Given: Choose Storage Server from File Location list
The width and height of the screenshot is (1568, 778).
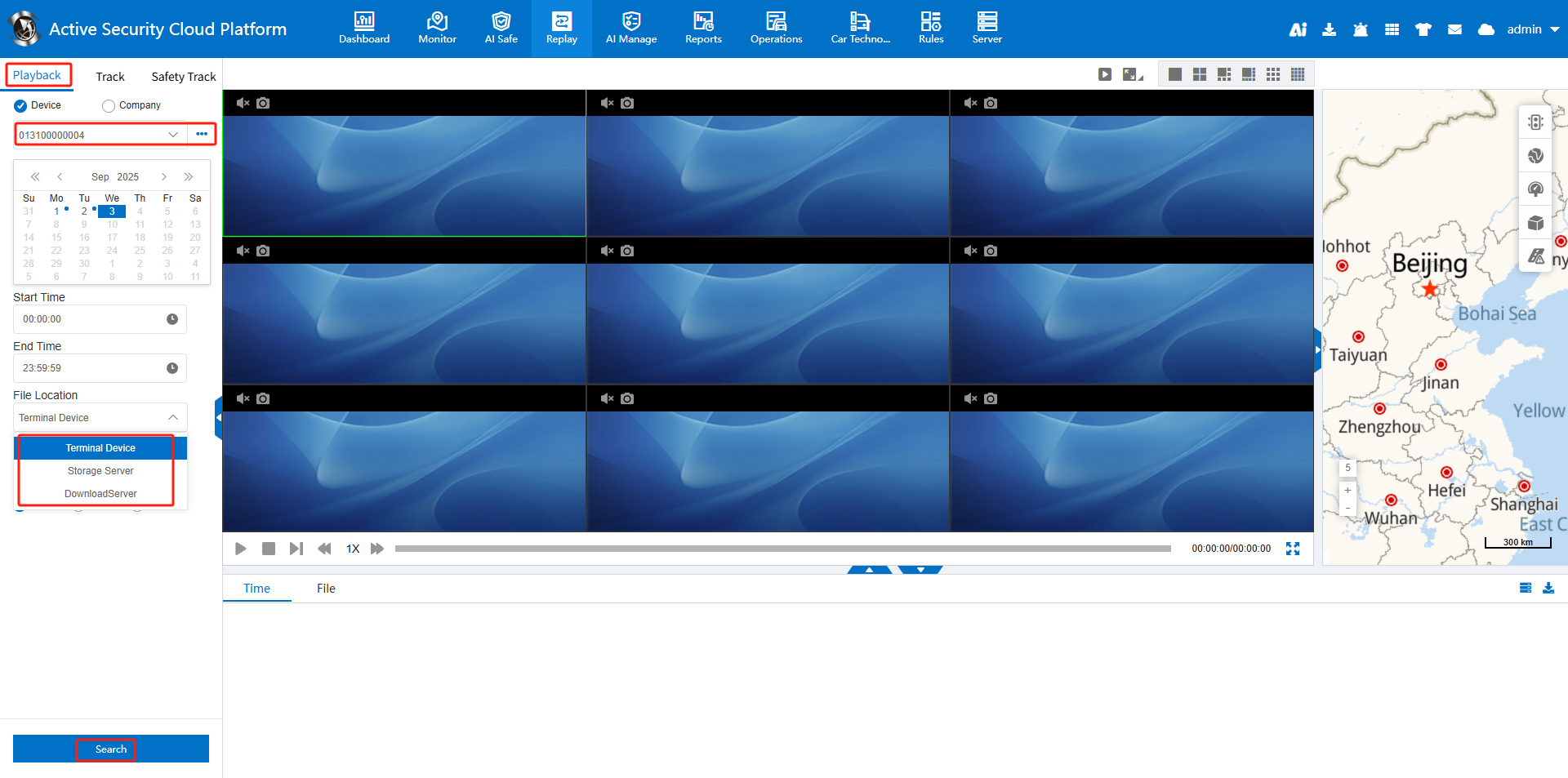Looking at the screenshot, I should click(x=100, y=471).
